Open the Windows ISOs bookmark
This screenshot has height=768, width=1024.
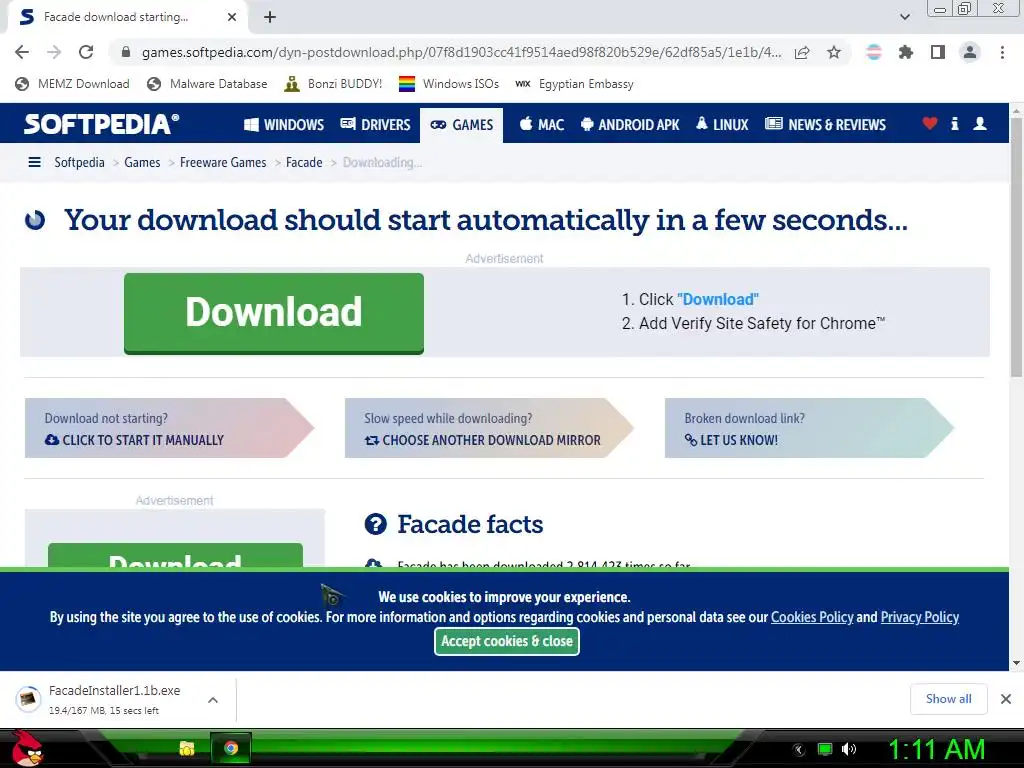449,84
